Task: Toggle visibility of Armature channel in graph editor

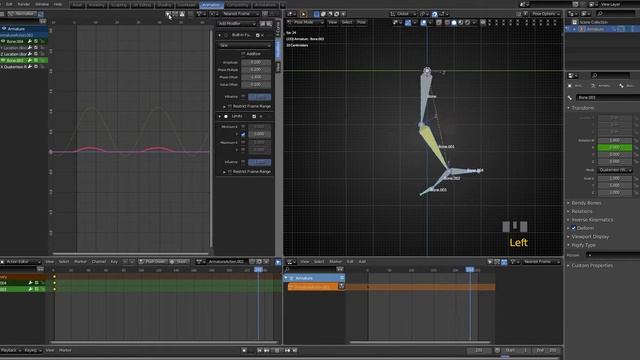Action: click(x=4, y=29)
